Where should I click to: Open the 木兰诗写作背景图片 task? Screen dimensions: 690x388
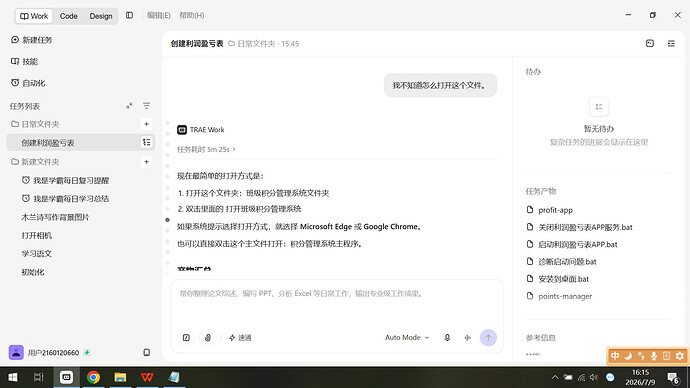click(x=55, y=217)
